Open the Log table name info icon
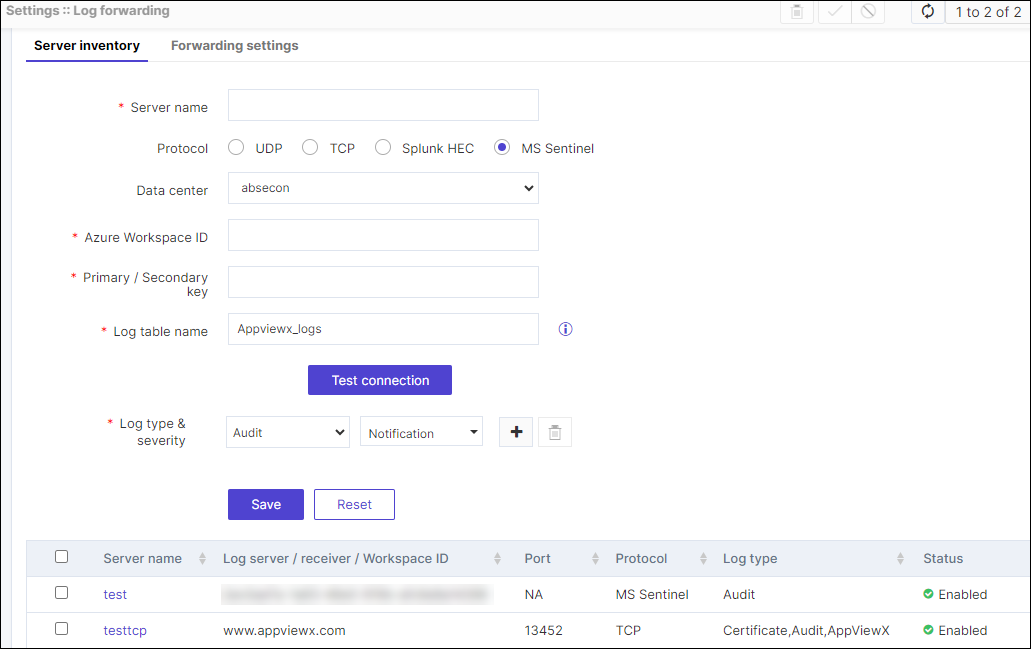Image resolution: width=1031 pixels, height=649 pixels. (x=565, y=329)
